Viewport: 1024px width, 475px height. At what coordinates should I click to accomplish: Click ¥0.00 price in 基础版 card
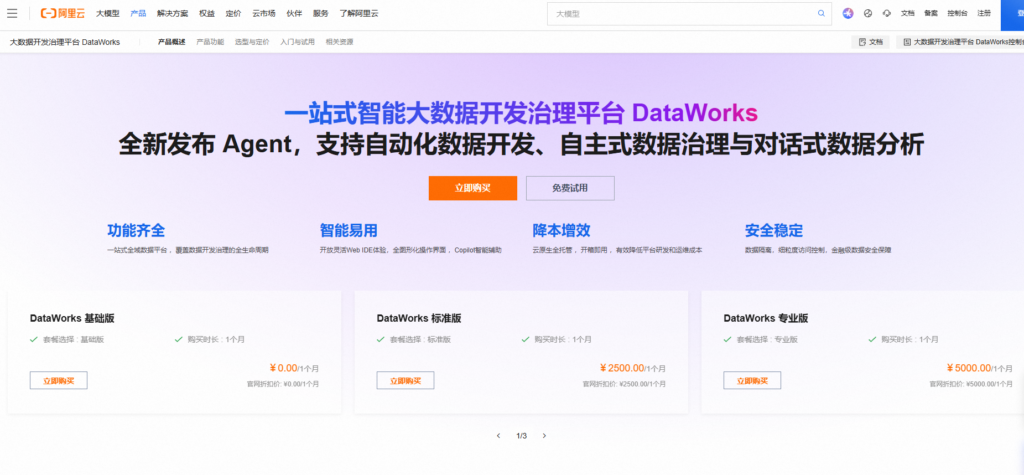click(283, 368)
